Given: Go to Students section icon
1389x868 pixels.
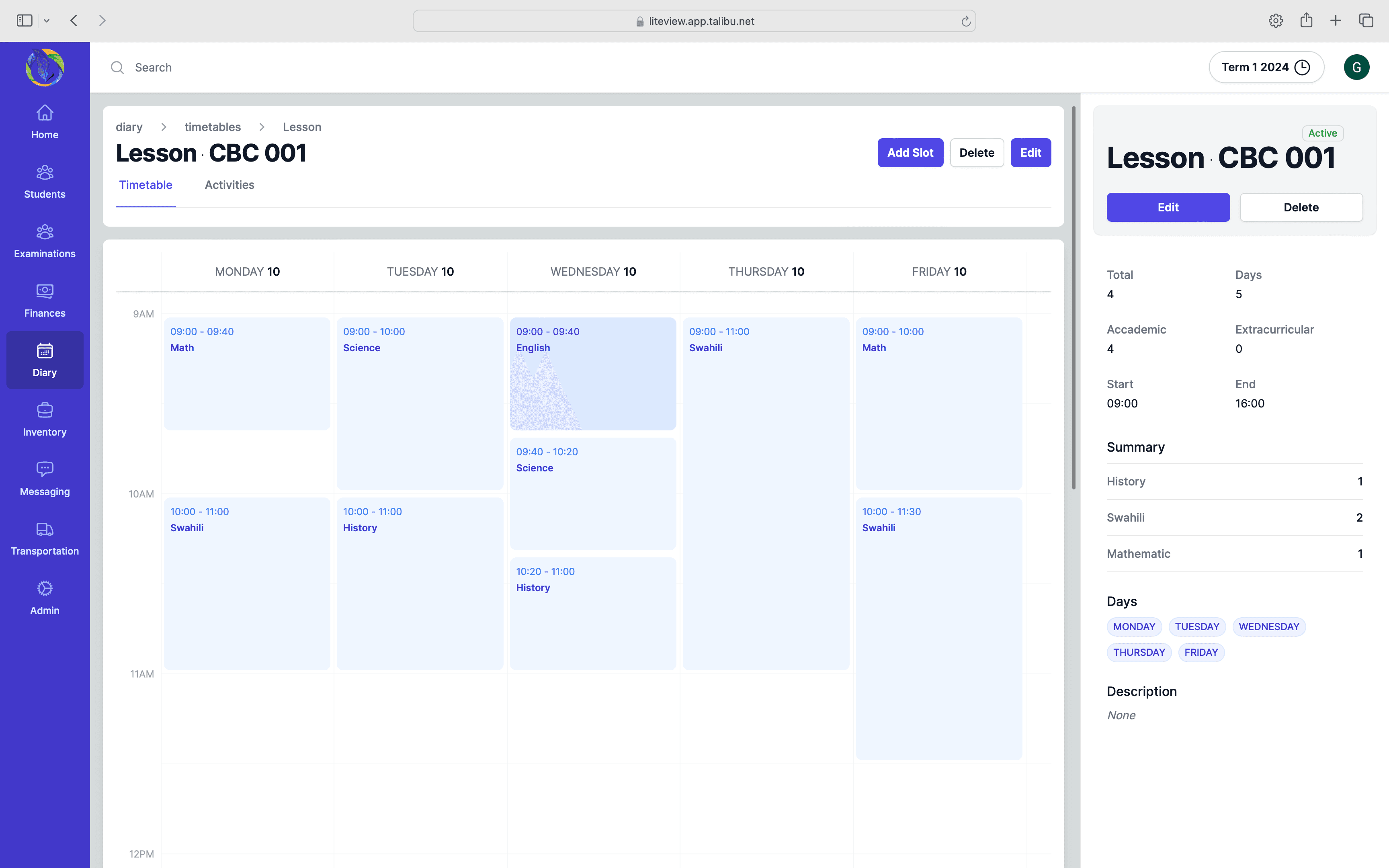Looking at the screenshot, I should point(45,172).
